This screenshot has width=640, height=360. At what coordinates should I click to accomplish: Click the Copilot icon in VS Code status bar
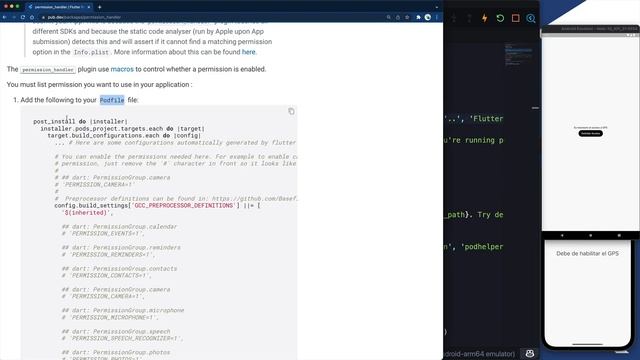[530, 353]
